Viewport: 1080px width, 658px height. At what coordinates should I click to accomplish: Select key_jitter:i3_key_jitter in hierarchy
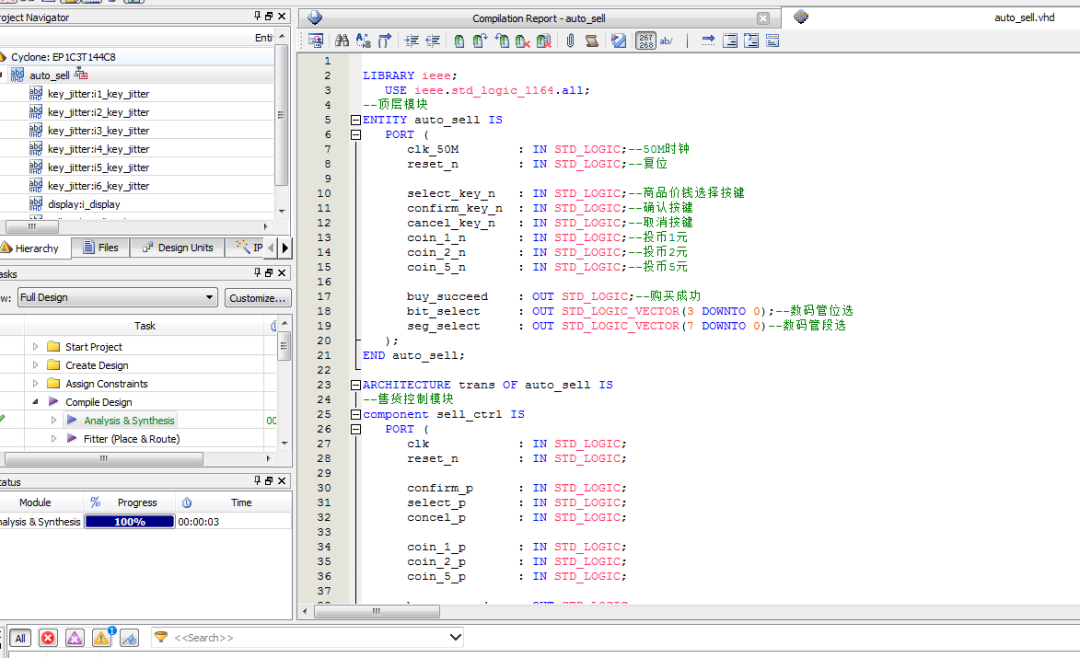[98, 131]
